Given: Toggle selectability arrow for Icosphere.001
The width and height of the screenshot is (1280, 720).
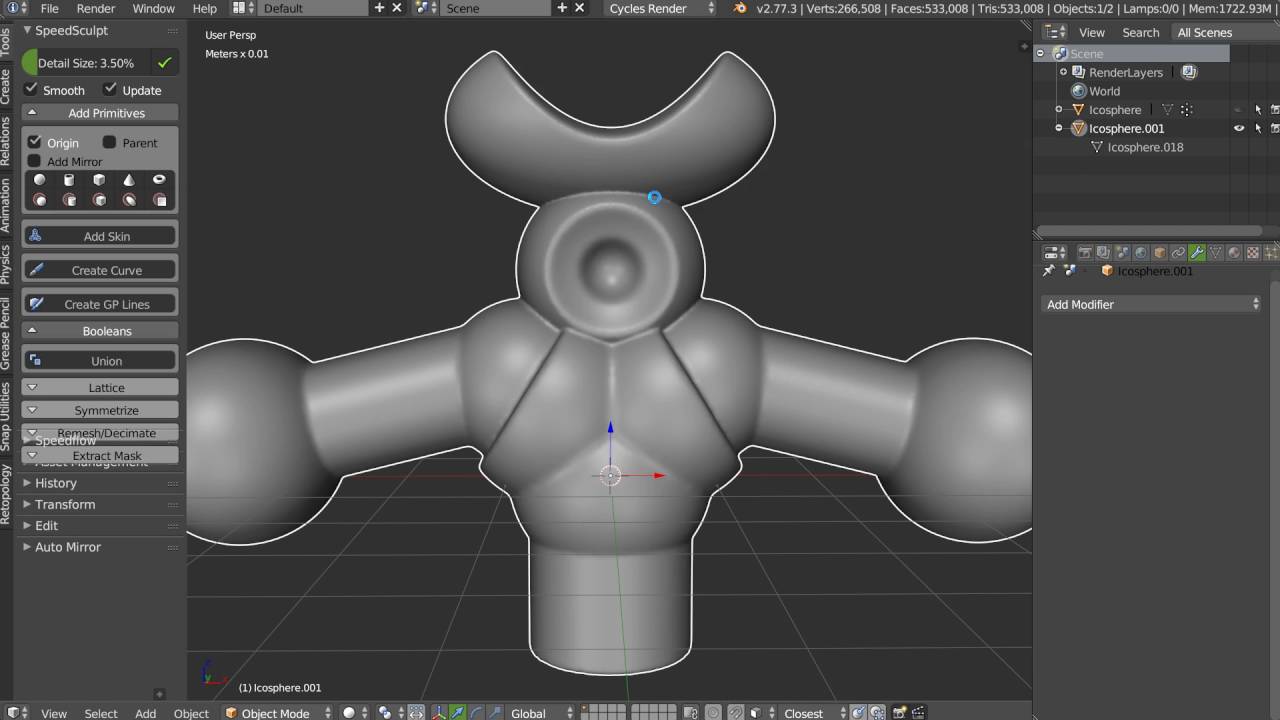Looking at the screenshot, I should click(x=1258, y=128).
